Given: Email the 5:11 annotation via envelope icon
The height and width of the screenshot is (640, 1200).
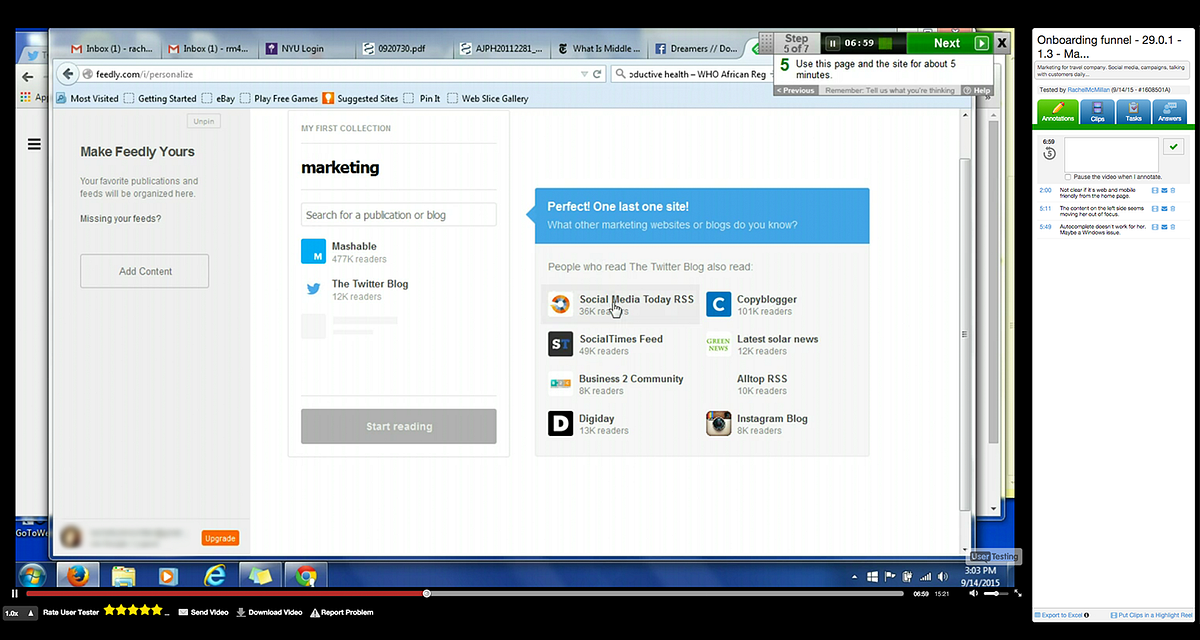Looking at the screenshot, I should tap(1164, 208).
